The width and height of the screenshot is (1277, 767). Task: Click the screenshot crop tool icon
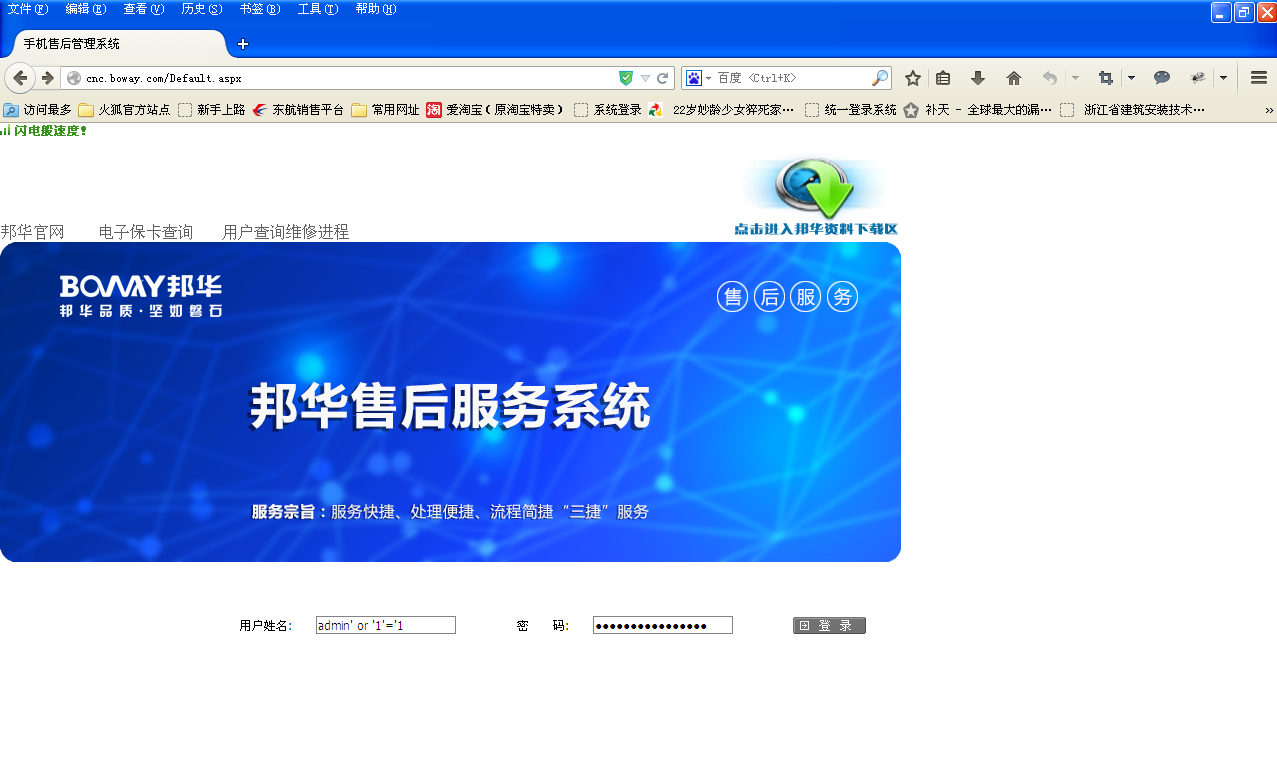[x=1105, y=78]
